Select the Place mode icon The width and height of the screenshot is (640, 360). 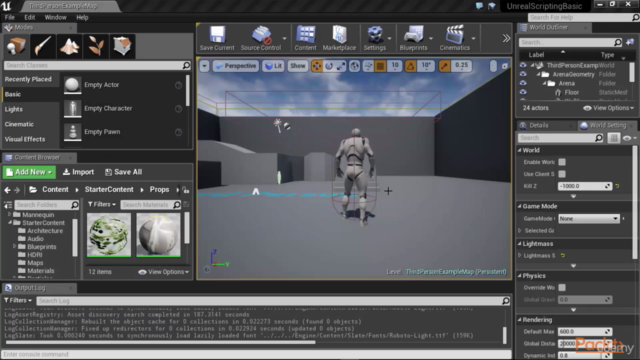pos(16,46)
